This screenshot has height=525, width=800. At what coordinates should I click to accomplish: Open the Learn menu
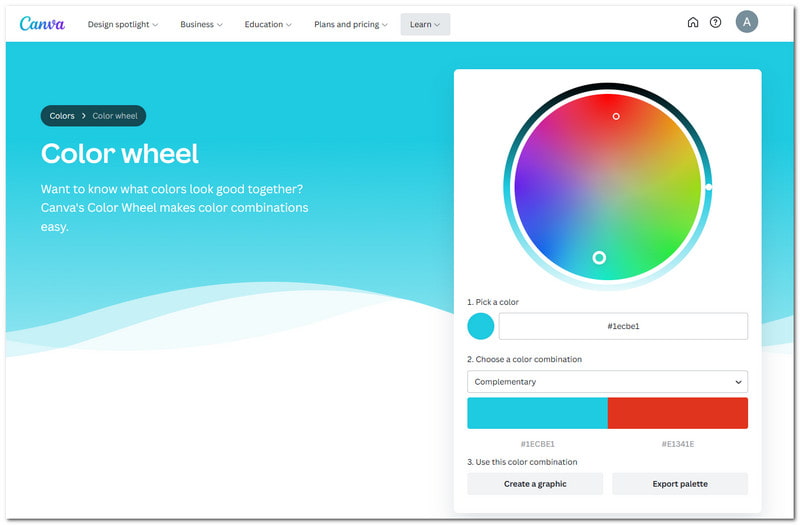(x=425, y=24)
